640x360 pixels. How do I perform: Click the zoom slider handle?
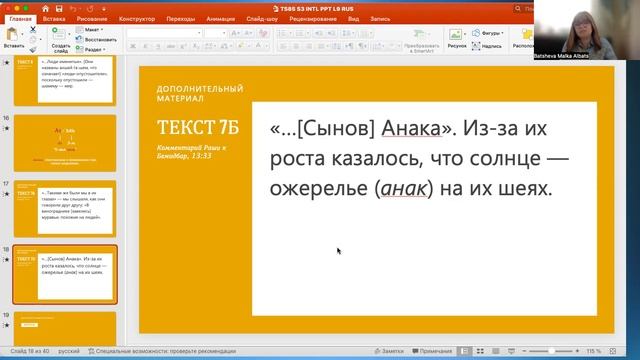(x=551, y=351)
